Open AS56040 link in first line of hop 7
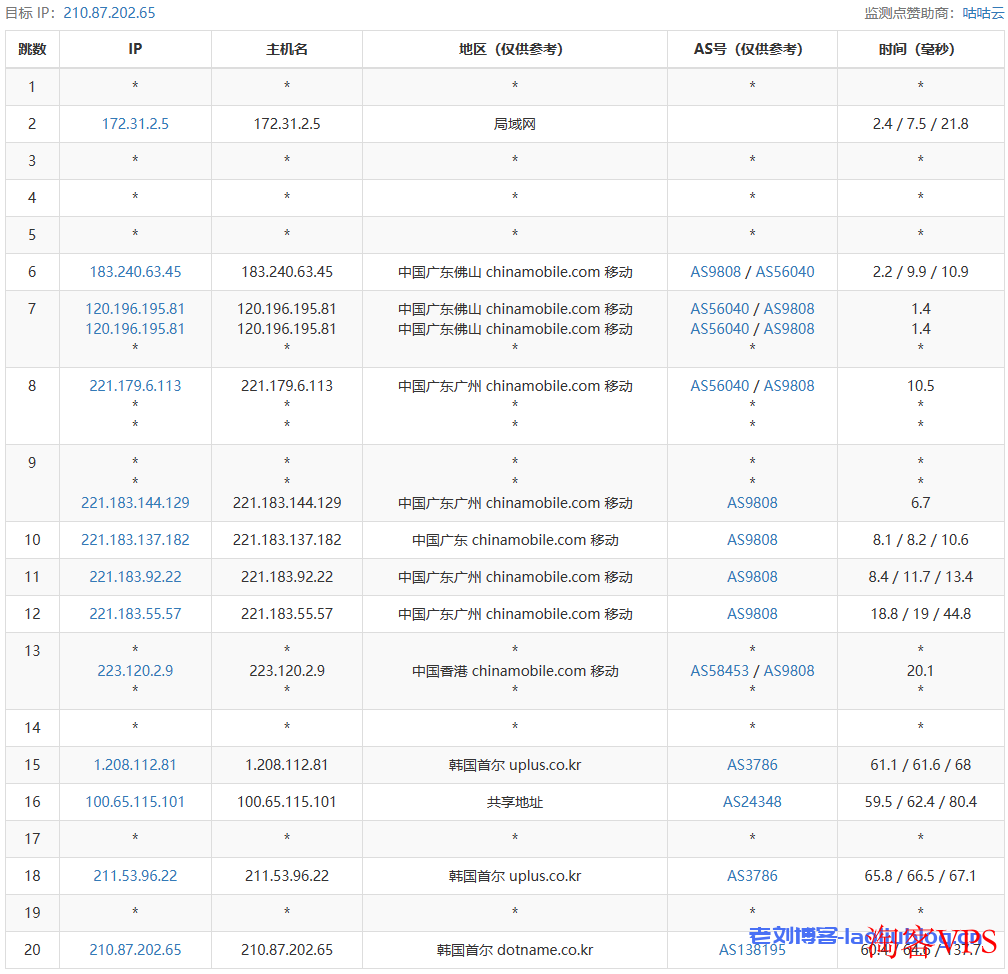The width and height of the screenshot is (1008, 974). tap(720, 309)
